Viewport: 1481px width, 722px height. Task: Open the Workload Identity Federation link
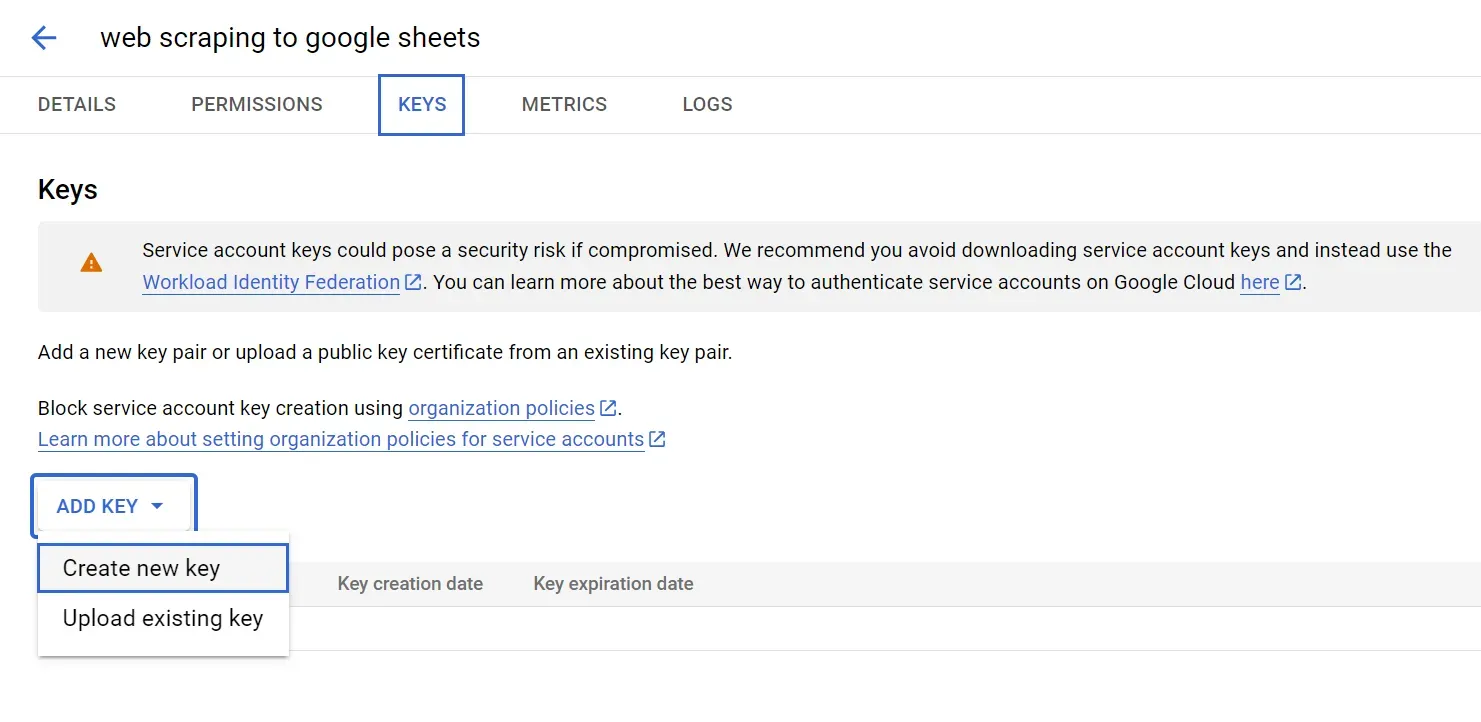(x=271, y=282)
